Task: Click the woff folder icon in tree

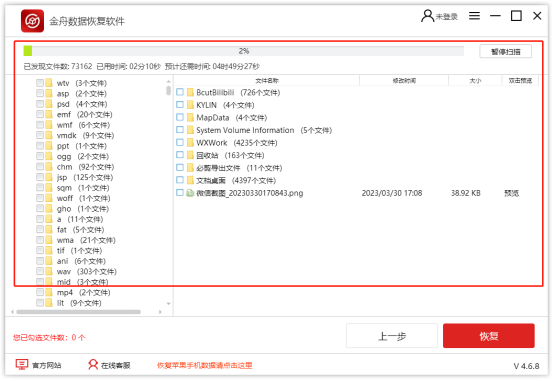Action: click(x=49, y=198)
